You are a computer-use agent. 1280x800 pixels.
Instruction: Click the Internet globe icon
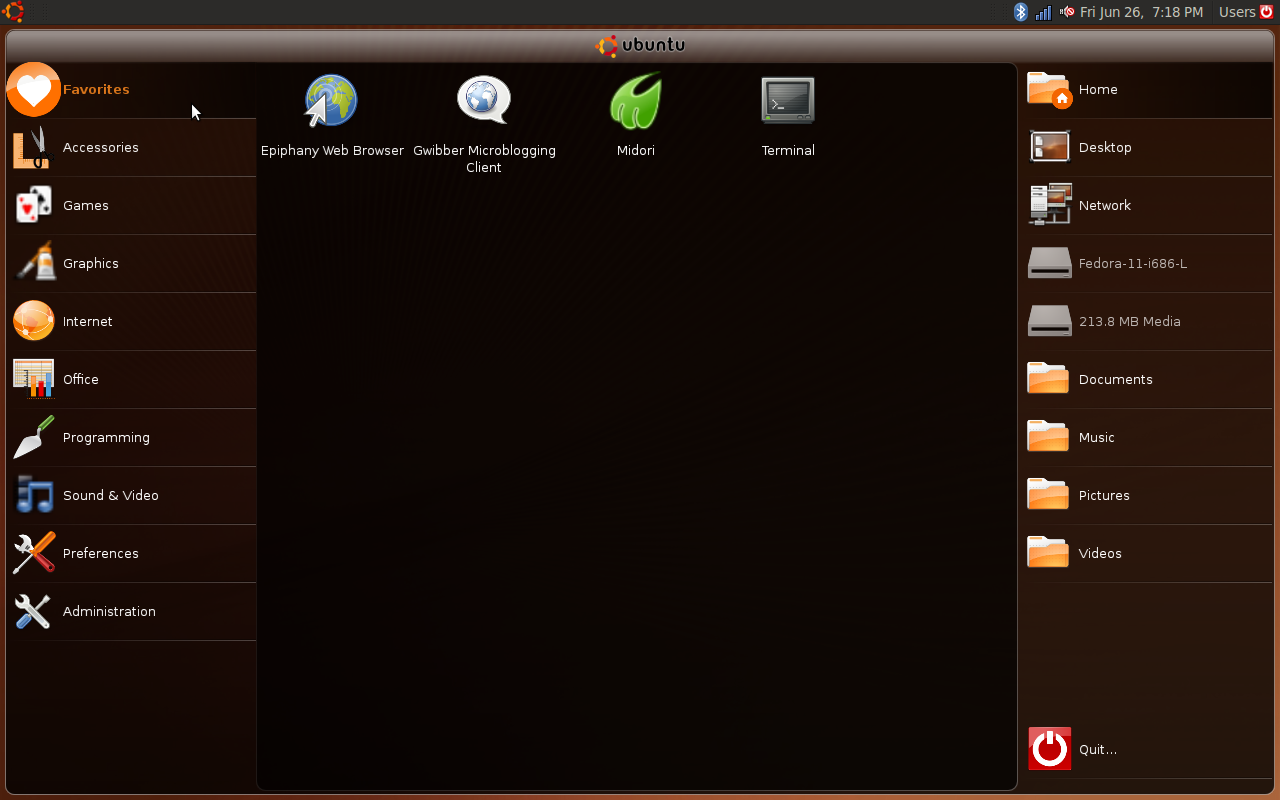33,321
